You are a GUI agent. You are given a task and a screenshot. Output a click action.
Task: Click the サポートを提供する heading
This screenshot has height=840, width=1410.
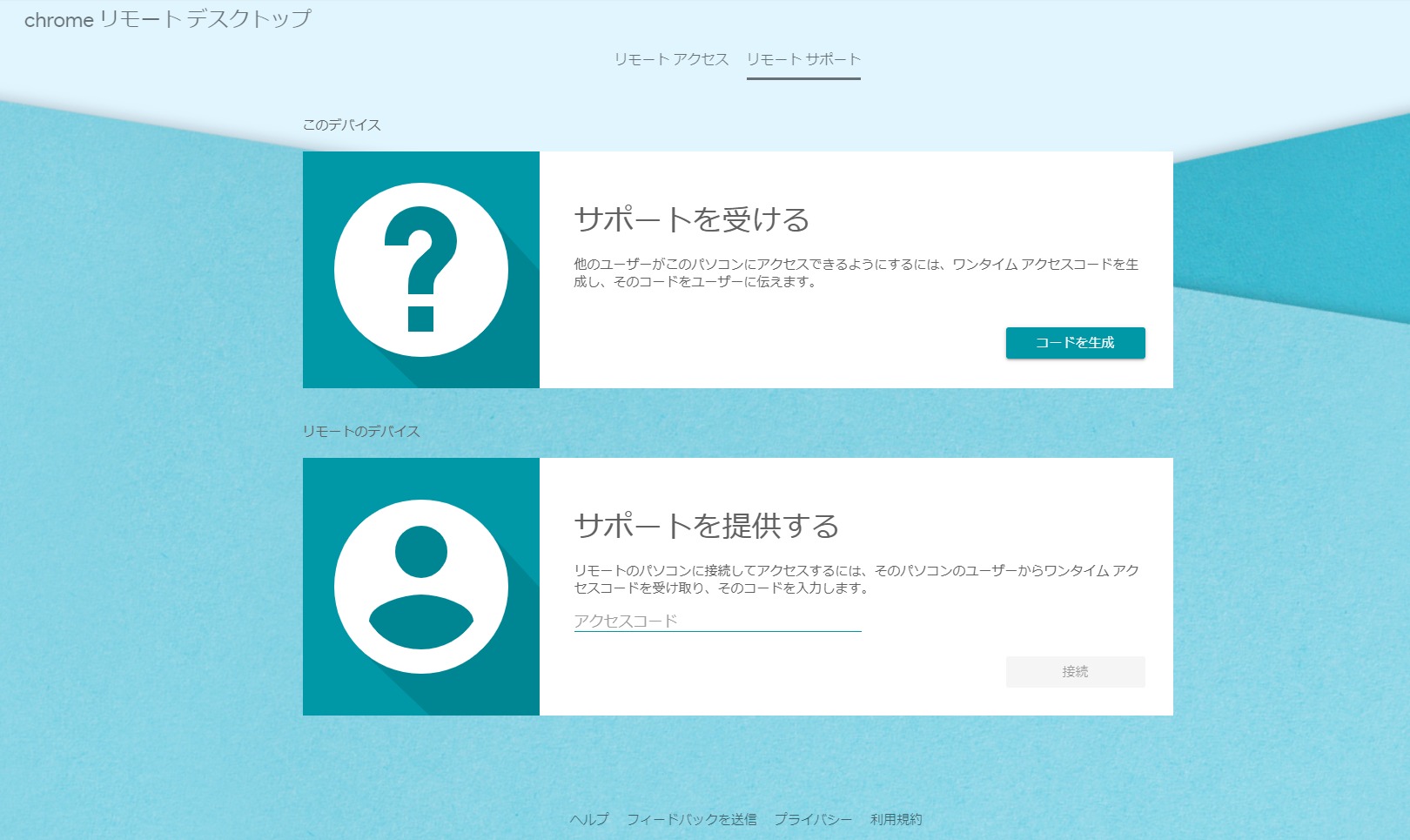(706, 526)
